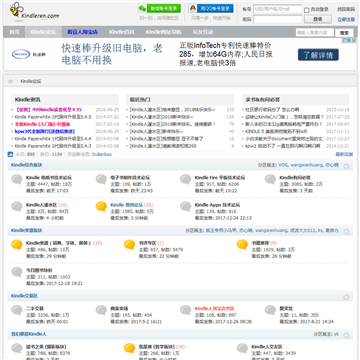
Task: Click the orange bubble icon of the blue Kindle forum with 35 new posts
Action: pyautogui.click(x=101, y=207)
